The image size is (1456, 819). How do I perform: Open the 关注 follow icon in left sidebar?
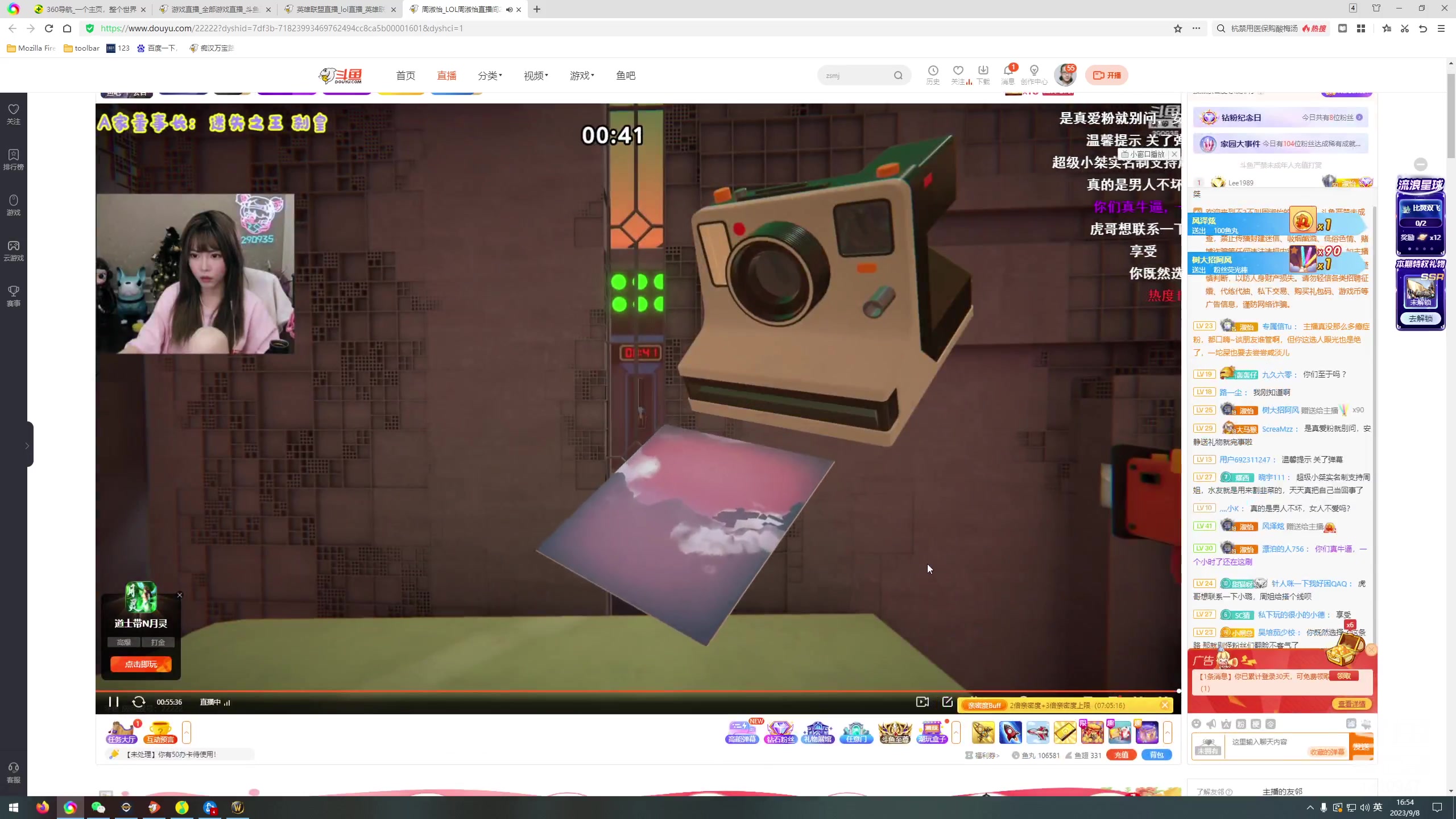pos(14,114)
